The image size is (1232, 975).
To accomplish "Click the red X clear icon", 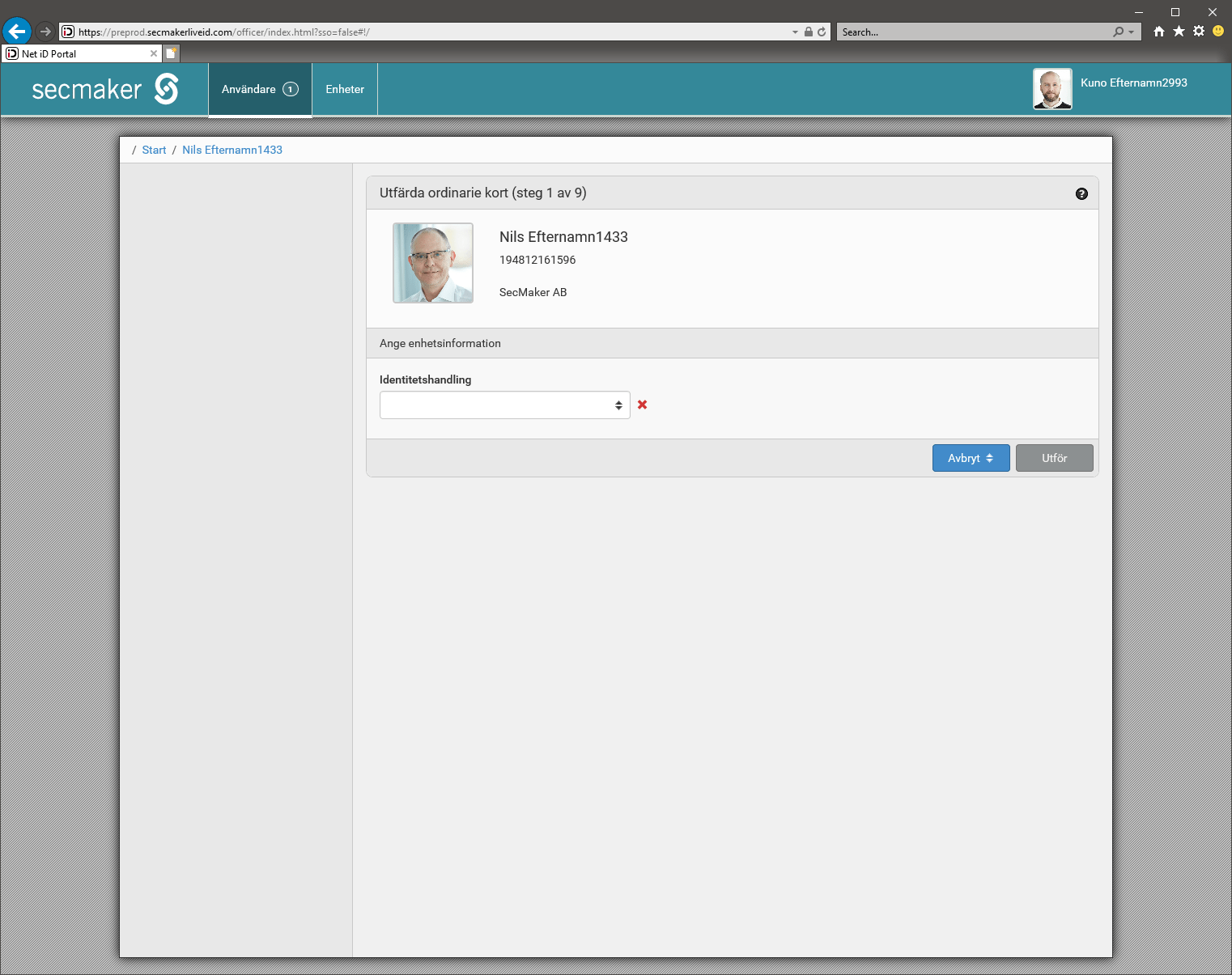I will (642, 405).
